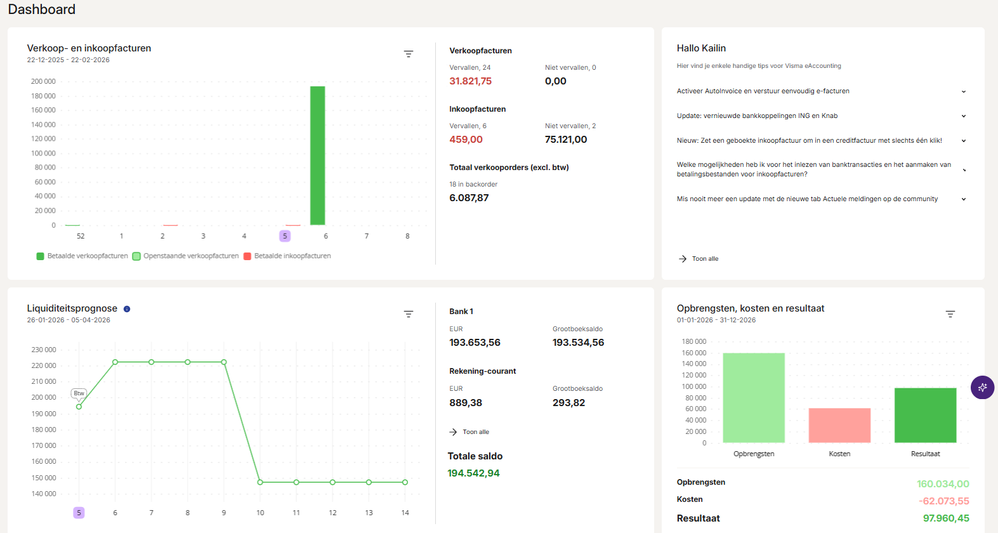Open the purple AI assistant sparkle button

pyautogui.click(x=982, y=387)
